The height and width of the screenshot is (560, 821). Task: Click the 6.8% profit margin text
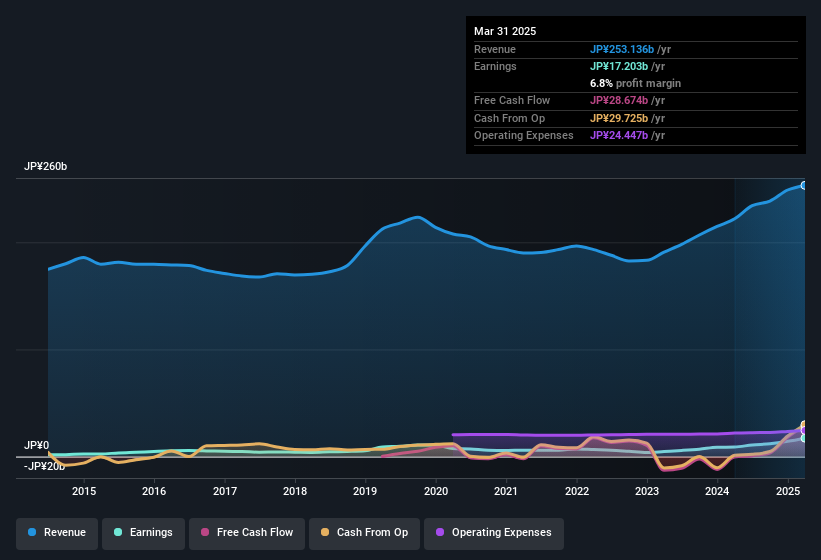click(x=635, y=83)
